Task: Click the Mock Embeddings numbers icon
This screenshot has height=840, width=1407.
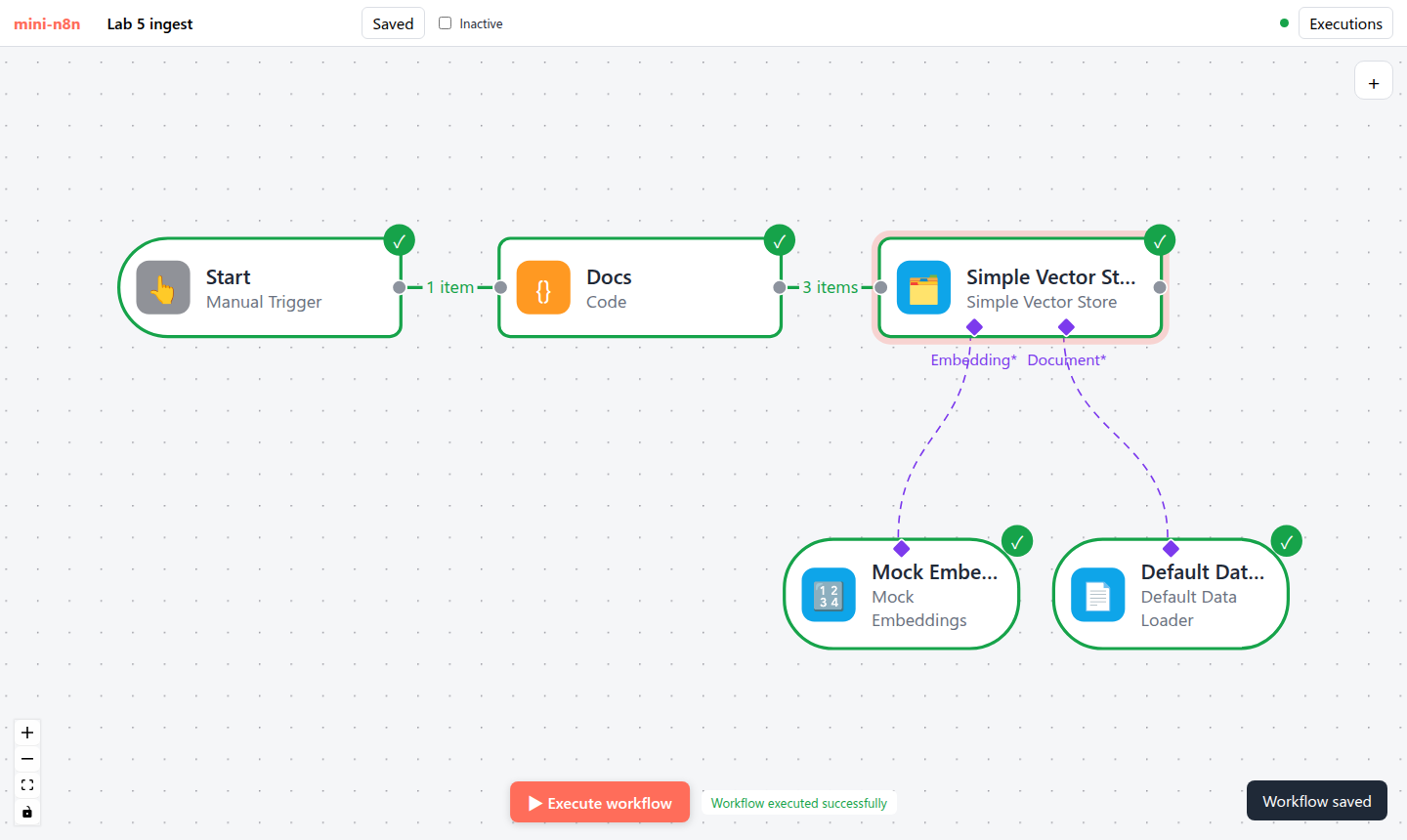Action: point(829,595)
